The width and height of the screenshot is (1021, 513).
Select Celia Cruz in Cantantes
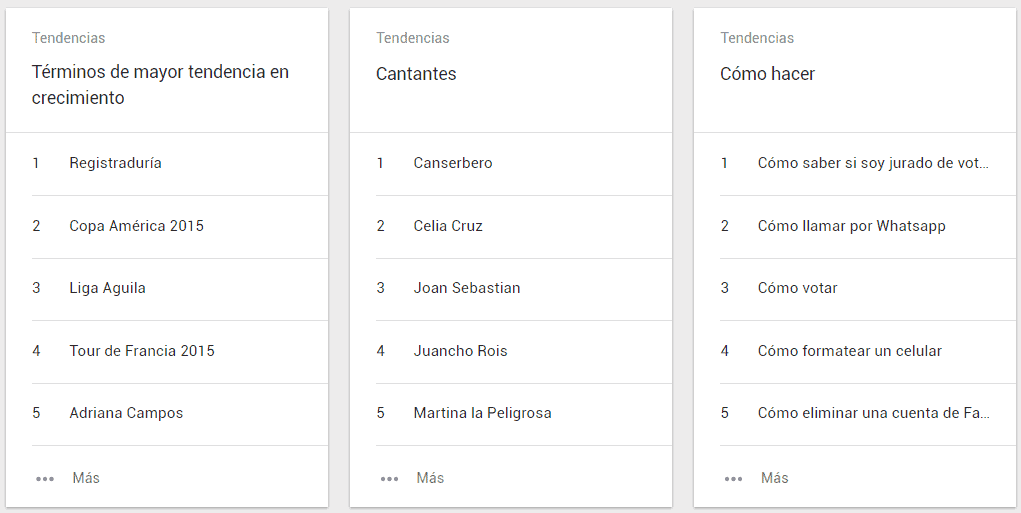click(x=447, y=226)
